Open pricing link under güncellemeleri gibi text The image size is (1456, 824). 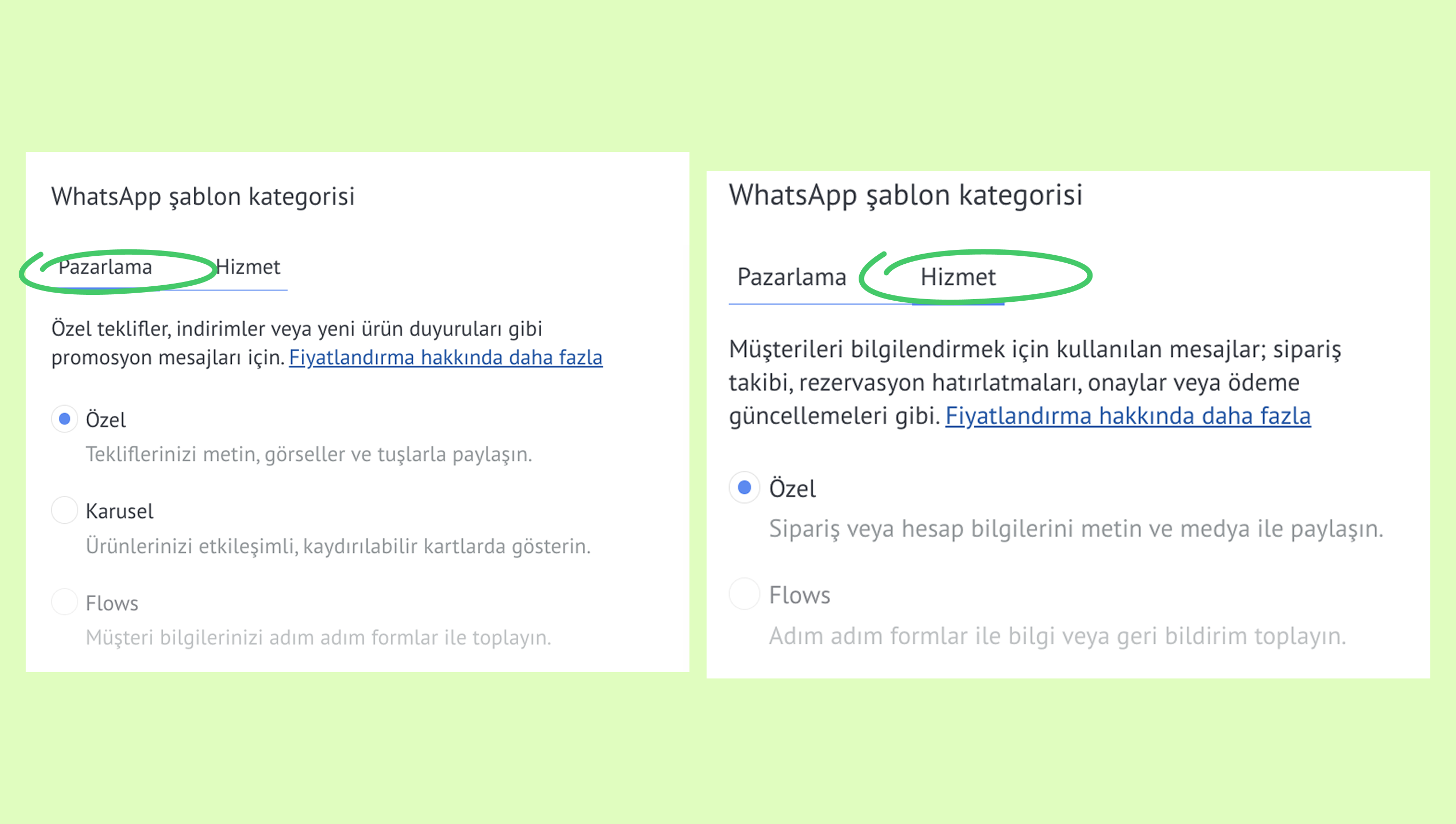[x=1128, y=416]
